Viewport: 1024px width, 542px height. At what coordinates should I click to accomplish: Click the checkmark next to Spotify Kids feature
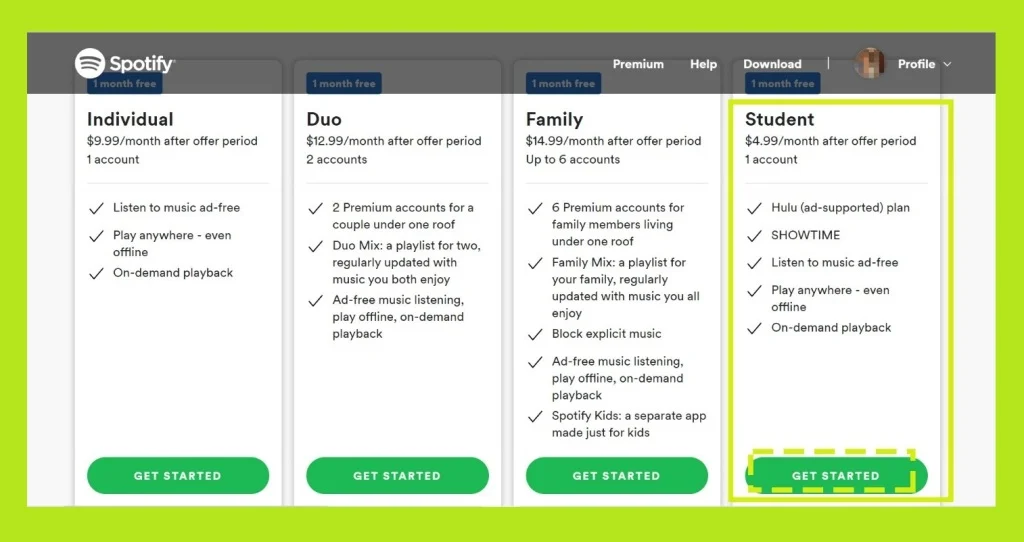(x=535, y=417)
